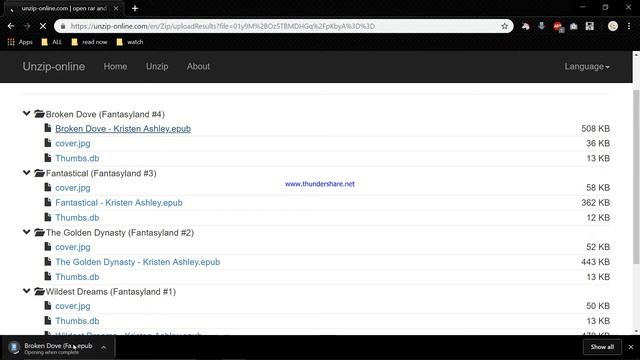Click the file icon beside The Golden Dynasty epub

click(48, 261)
